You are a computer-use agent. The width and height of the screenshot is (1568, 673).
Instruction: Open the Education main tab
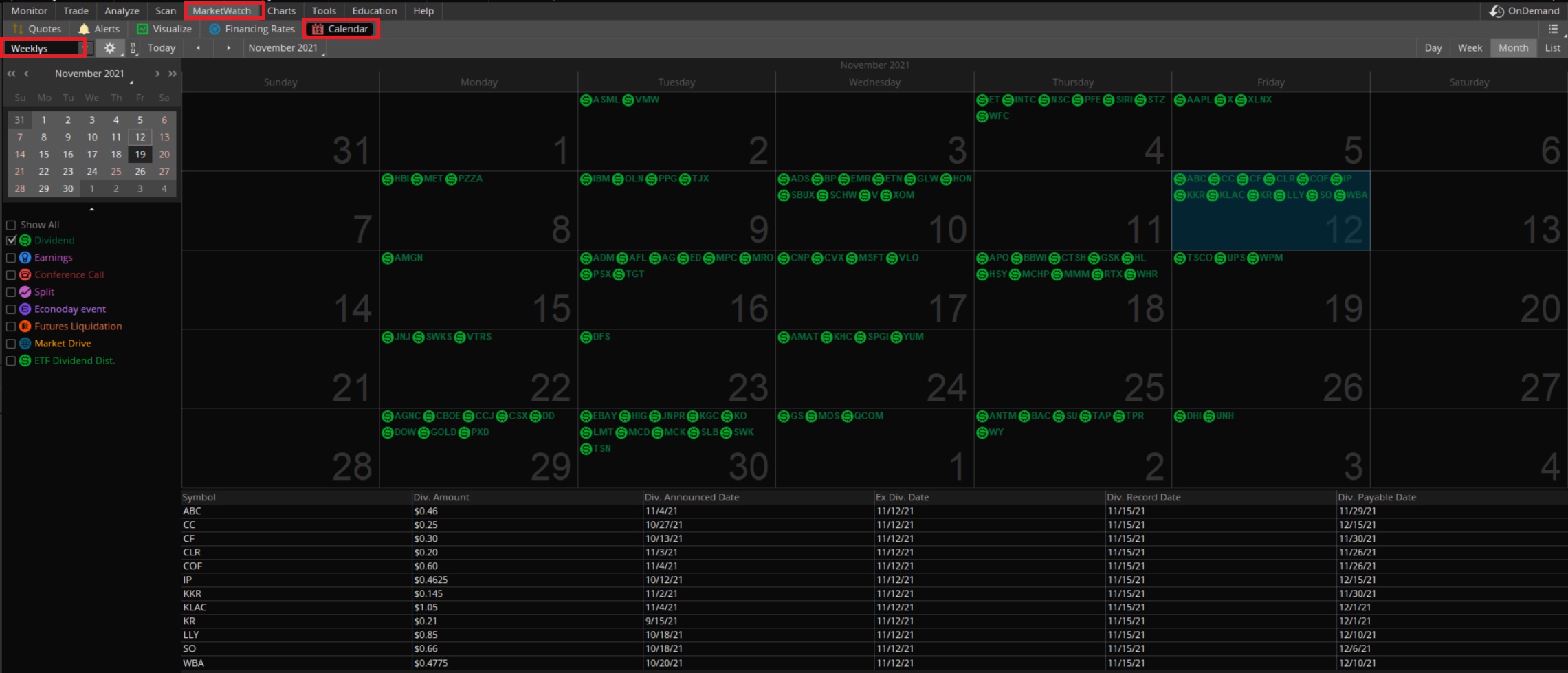(375, 11)
